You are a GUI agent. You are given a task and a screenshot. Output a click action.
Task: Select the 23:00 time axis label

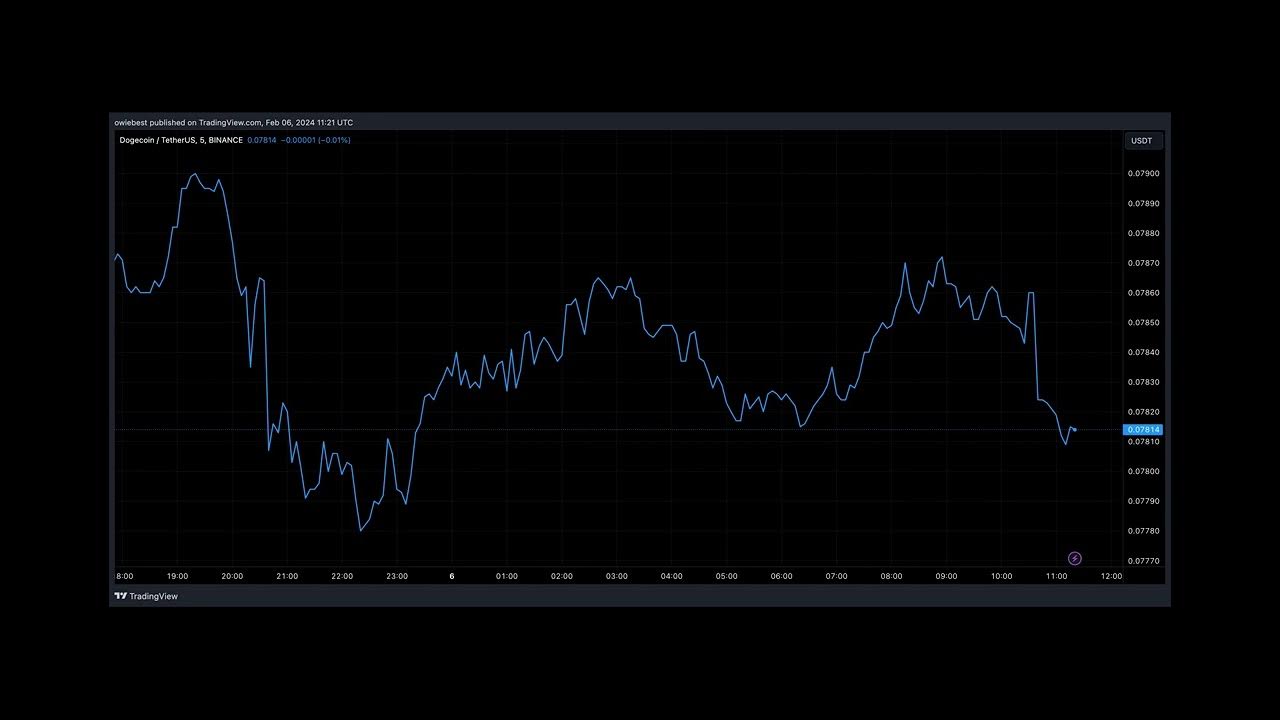(397, 577)
